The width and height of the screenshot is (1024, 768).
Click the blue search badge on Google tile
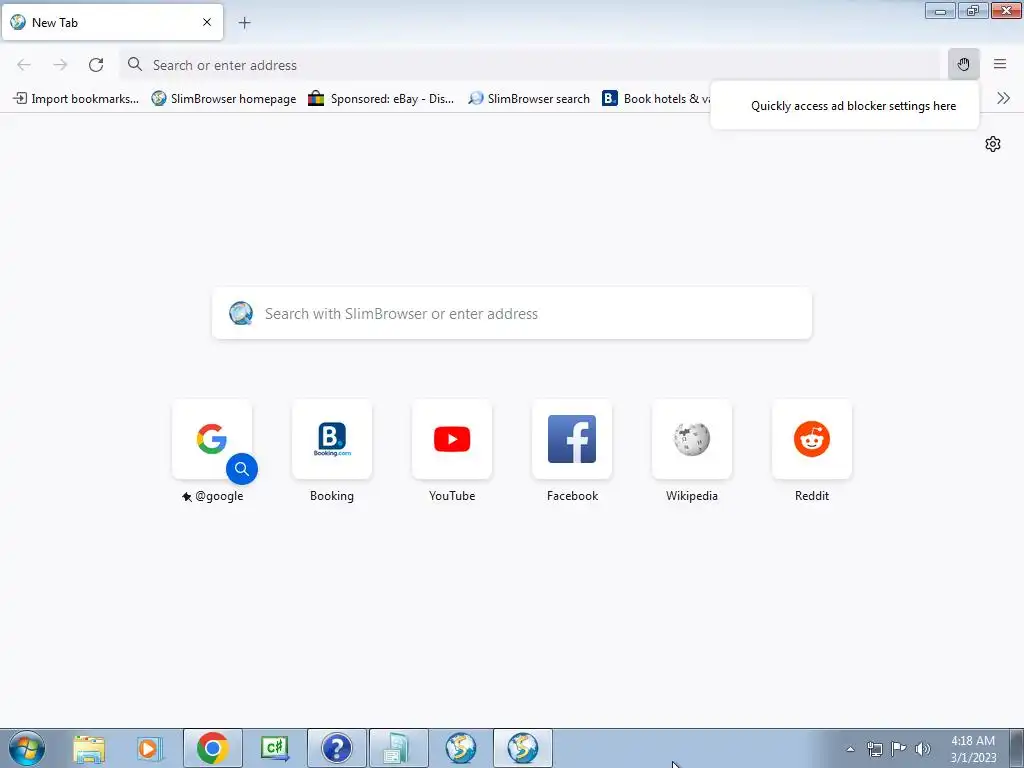[242, 469]
